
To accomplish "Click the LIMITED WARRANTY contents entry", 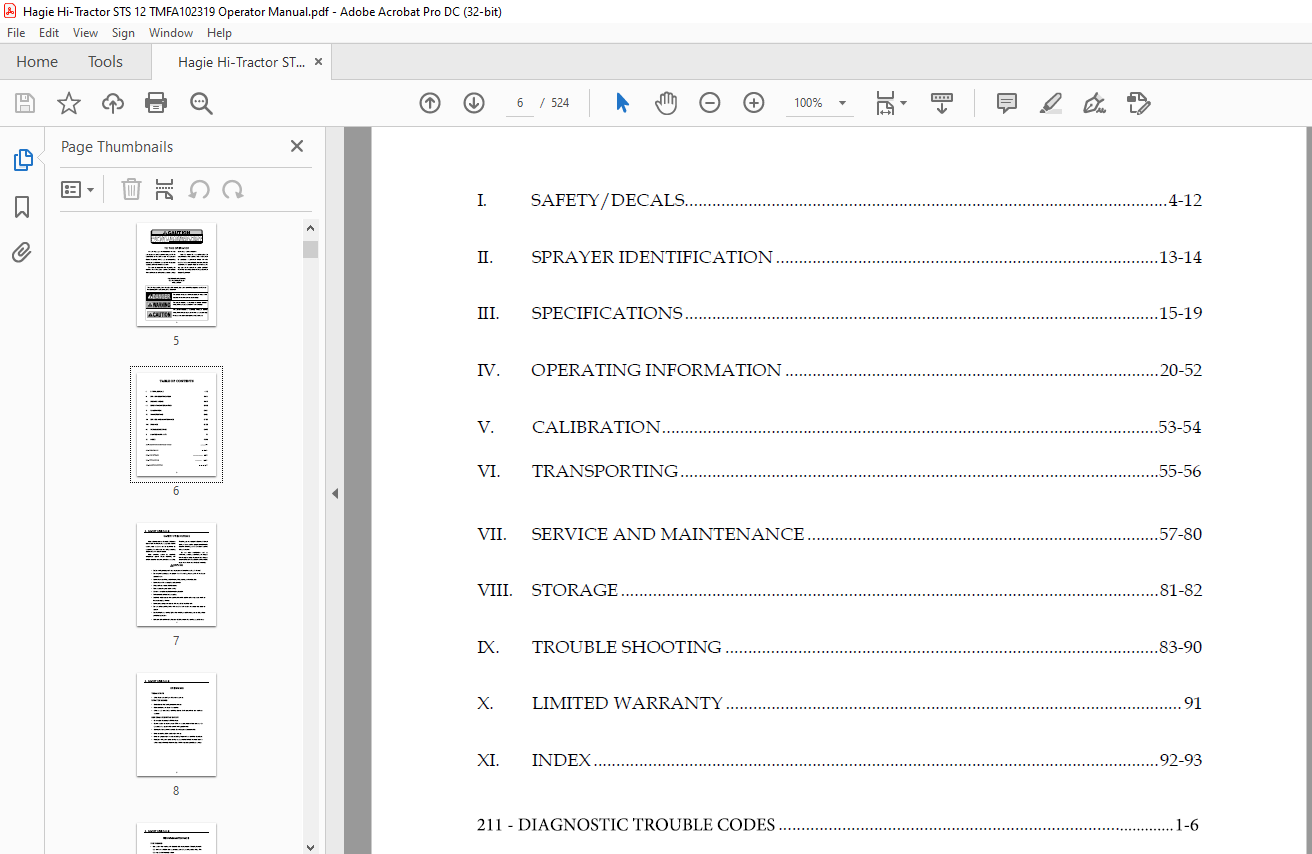I will click(x=839, y=703).
